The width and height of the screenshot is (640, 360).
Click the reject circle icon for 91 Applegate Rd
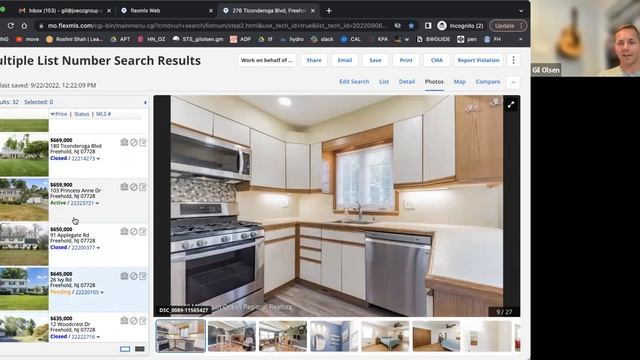click(133, 231)
